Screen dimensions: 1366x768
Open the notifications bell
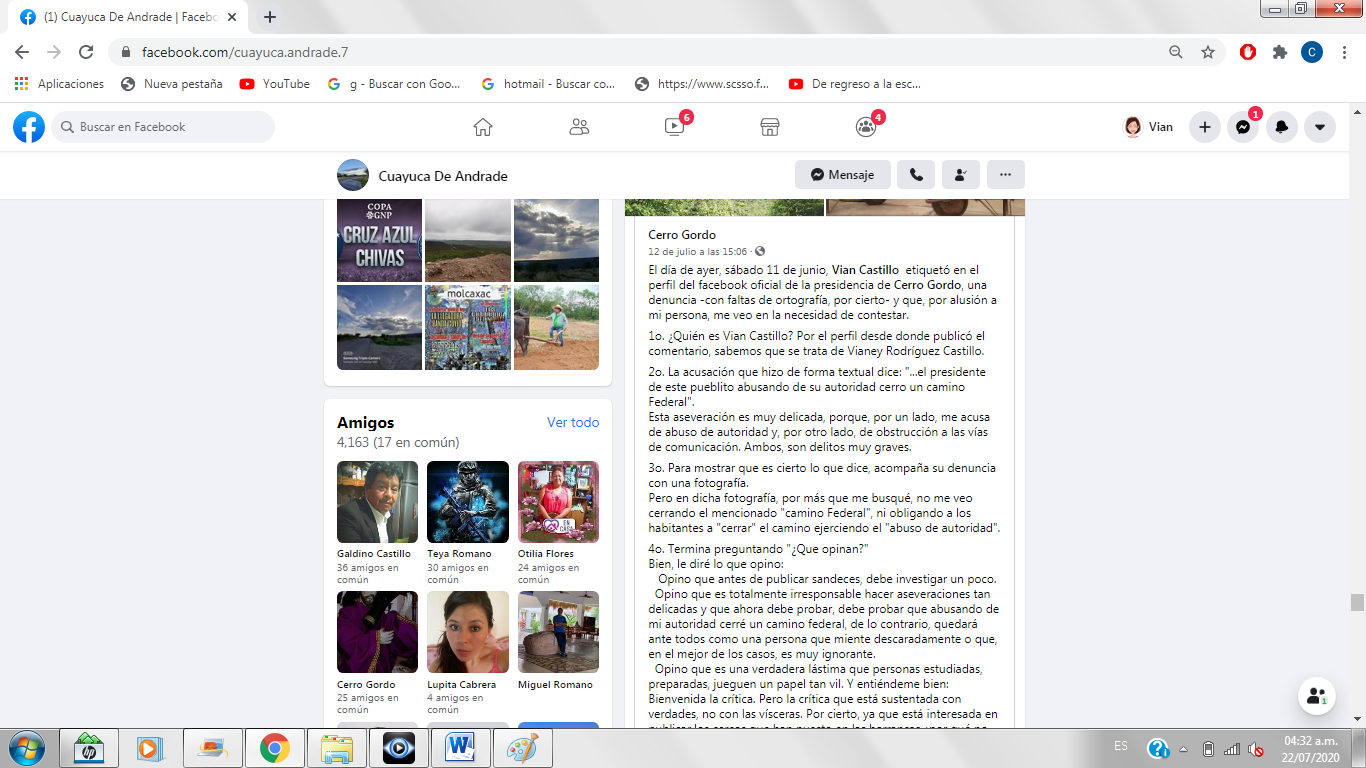pos(1282,127)
